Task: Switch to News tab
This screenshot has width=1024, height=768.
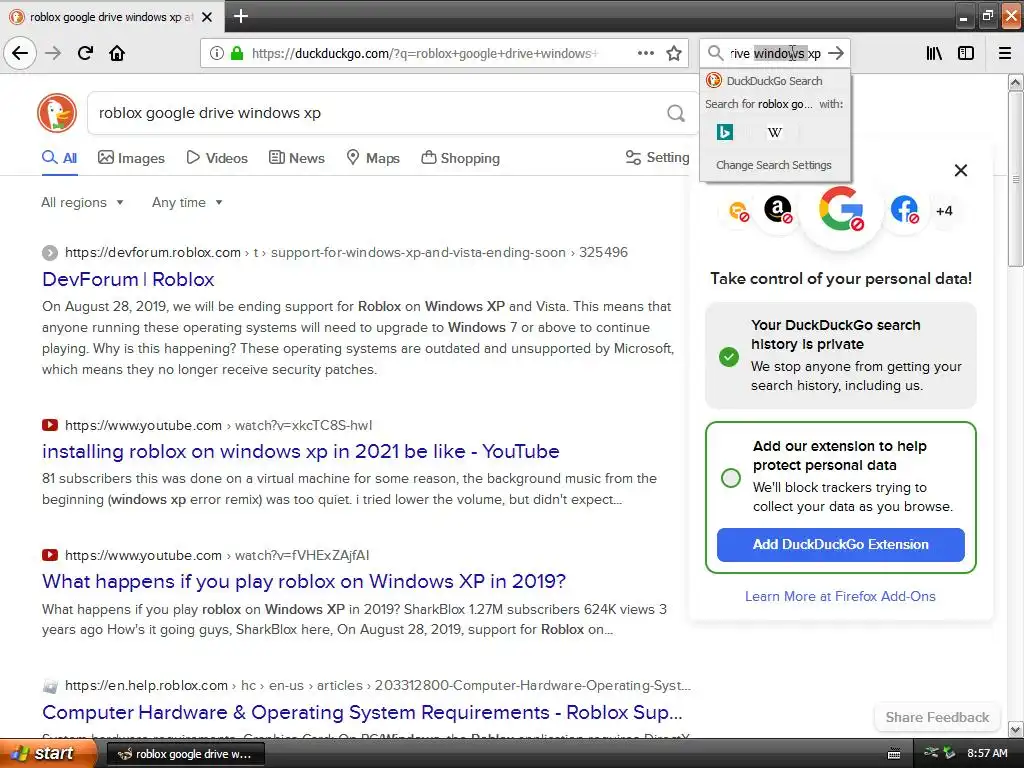Action: click(x=297, y=157)
